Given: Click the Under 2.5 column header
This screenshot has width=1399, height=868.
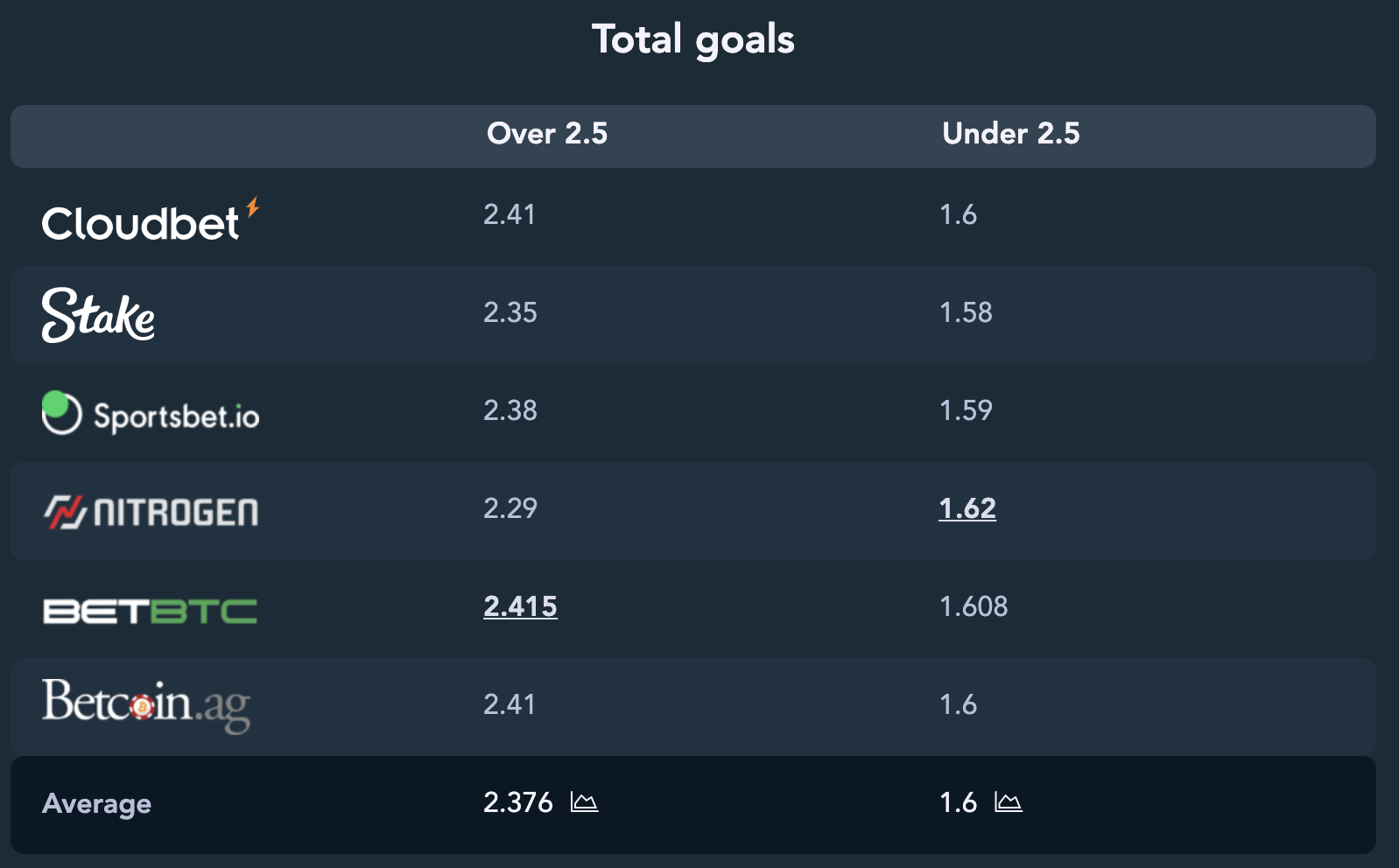Looking at the screenshot, I should tap(1011, 133).
